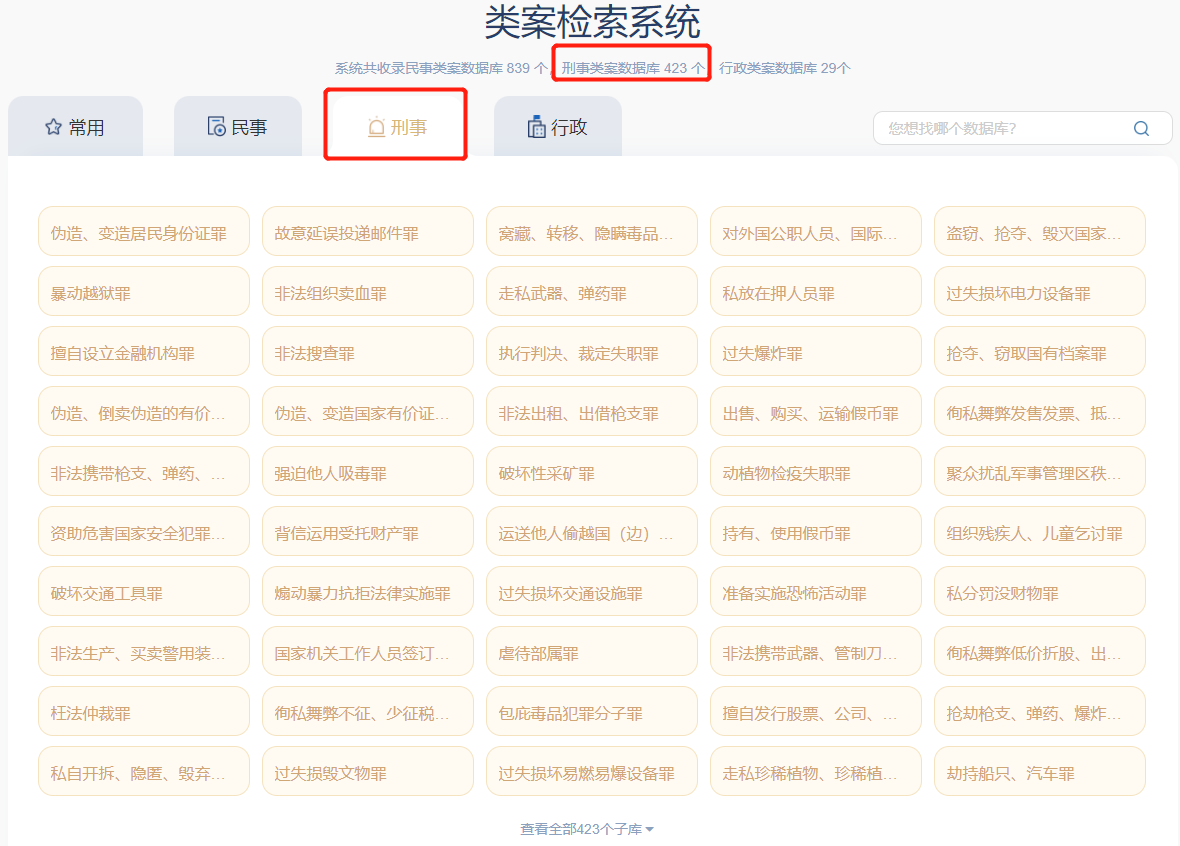Open 刑事类案数据库 423个 link
1180x846 pixels.
pos(632,68)
